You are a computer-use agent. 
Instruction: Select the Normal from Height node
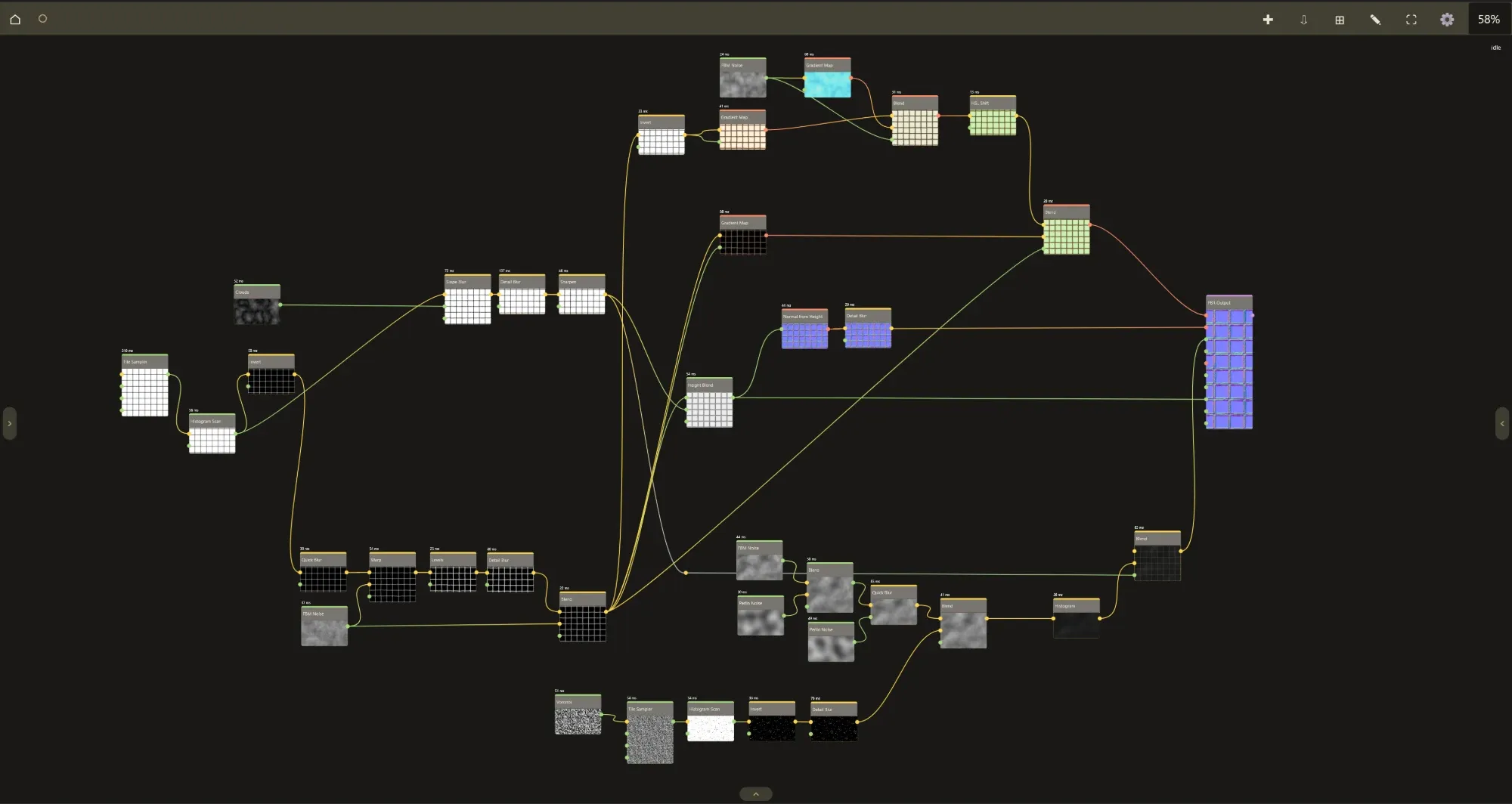click(804, 329)
